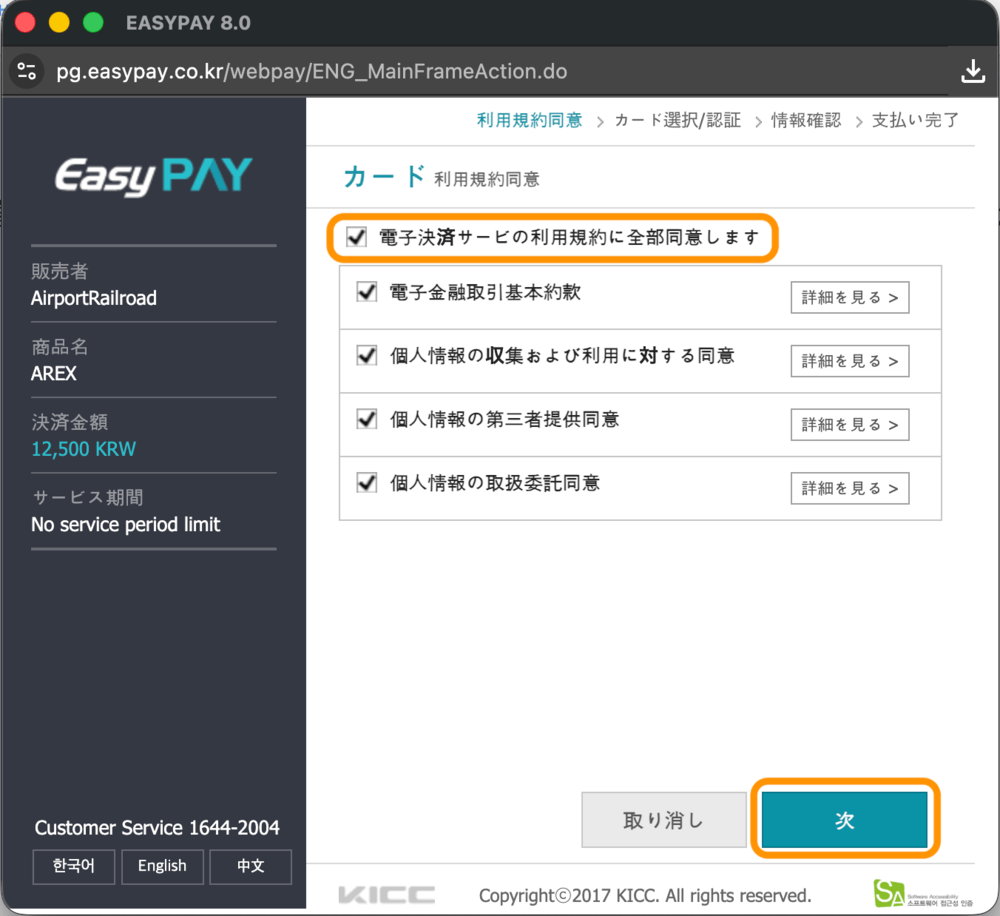Select the カード選択/認証 step
The height and width of the screenshot is (916, 1000).
click(677, 120)
